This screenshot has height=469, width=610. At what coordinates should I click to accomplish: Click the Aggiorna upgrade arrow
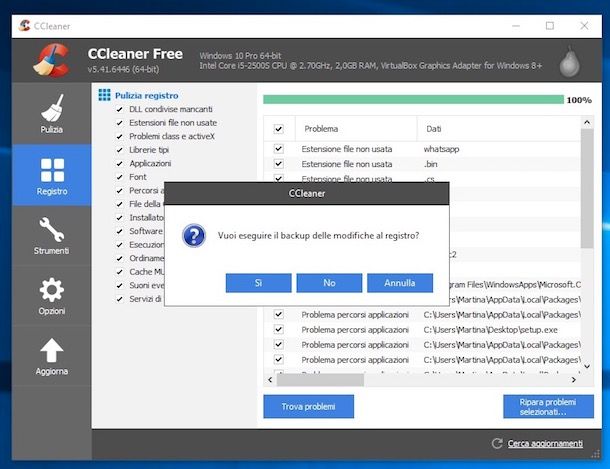pos(52,356)
